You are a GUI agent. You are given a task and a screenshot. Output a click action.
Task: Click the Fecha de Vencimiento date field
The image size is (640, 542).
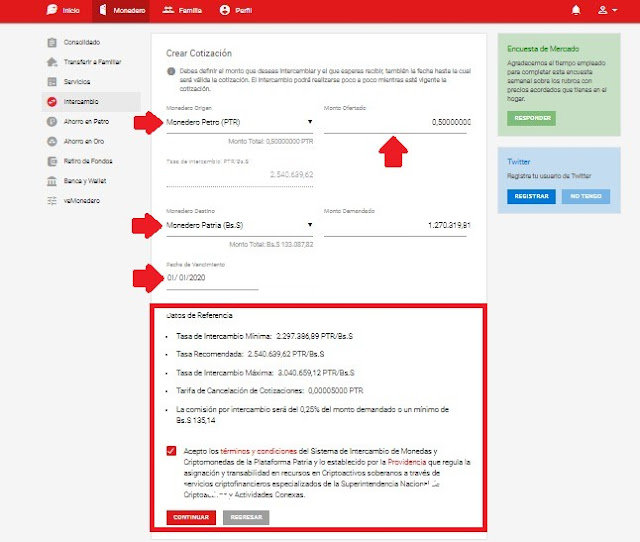[212, 278]
